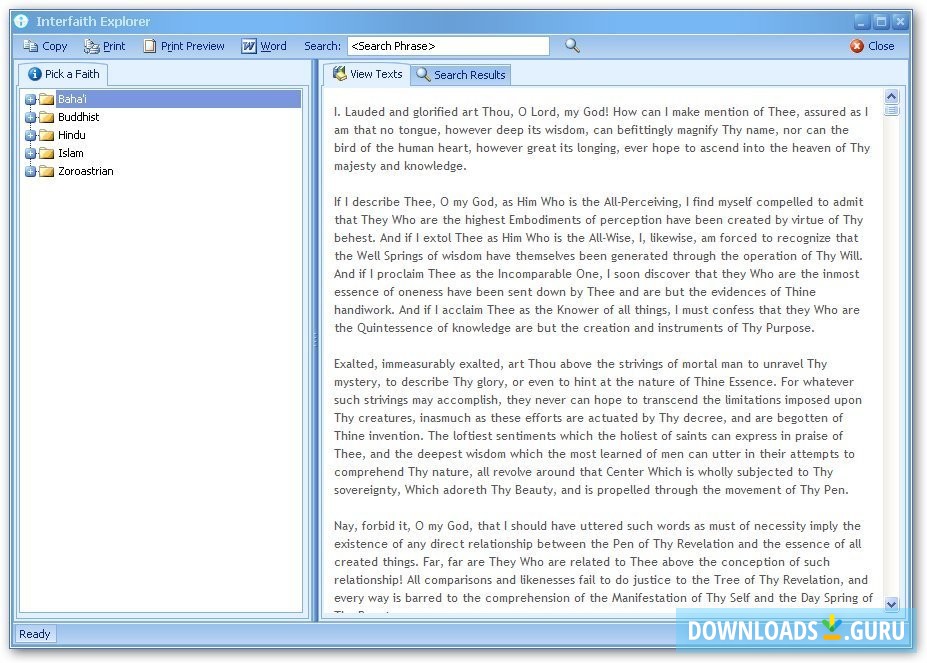The height and width of the screenshot is (663, 927).
Task: Click the Zoroastrian folder icon
Action: pos(46,172)
